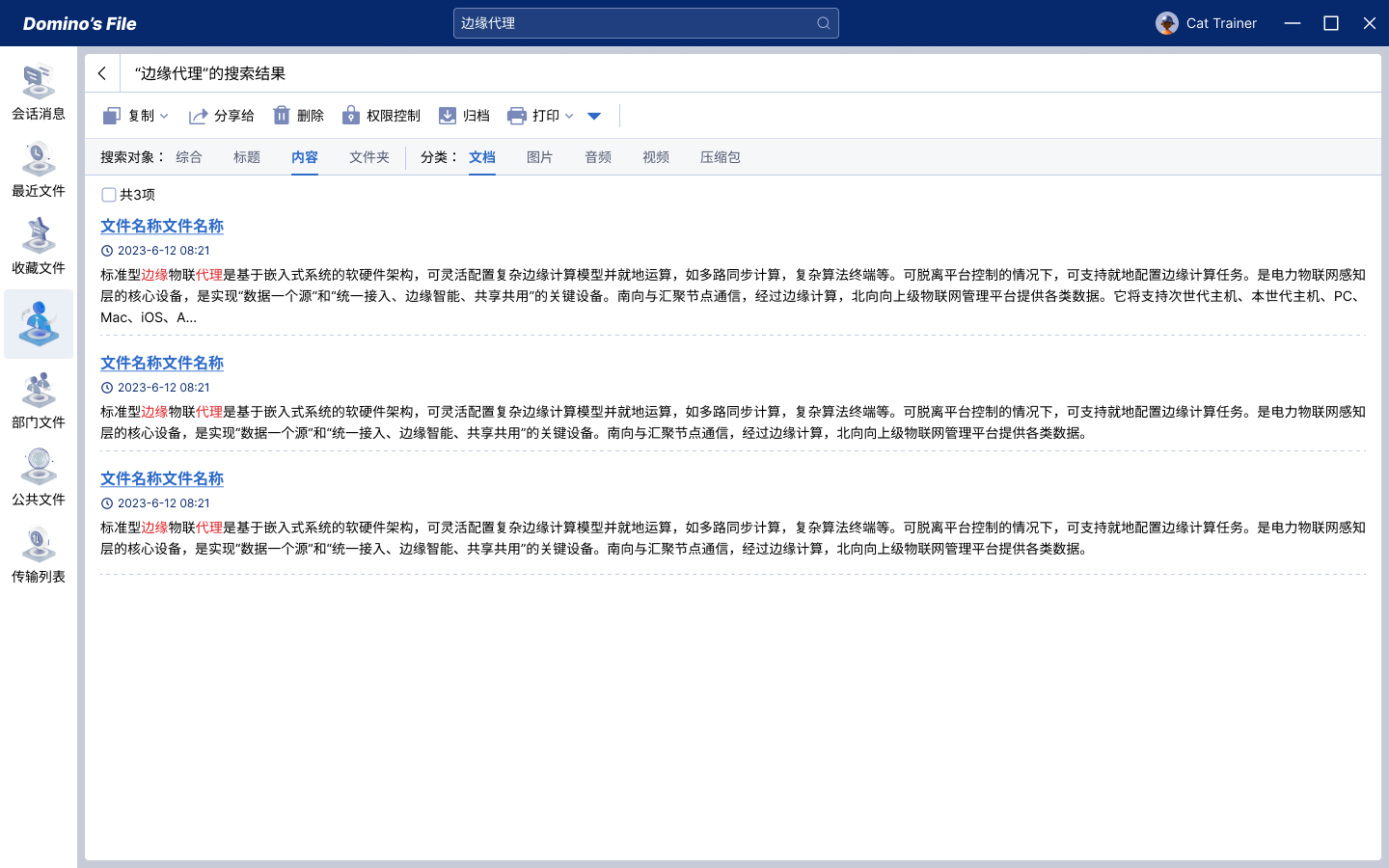This screenshot has width=1389, height=868.
Task: Filter results by 图片 category
Action: click(x=540, y=157)
